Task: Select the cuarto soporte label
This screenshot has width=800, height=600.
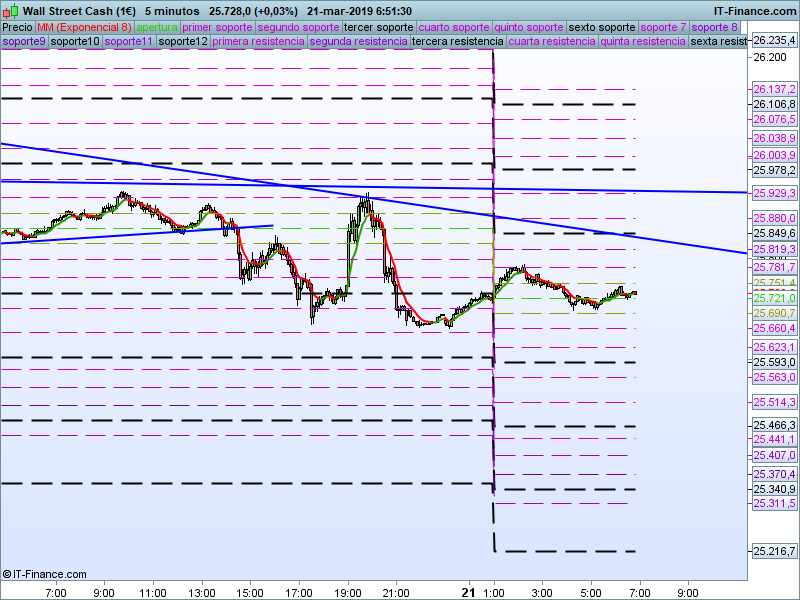Action: pos(454,28)
